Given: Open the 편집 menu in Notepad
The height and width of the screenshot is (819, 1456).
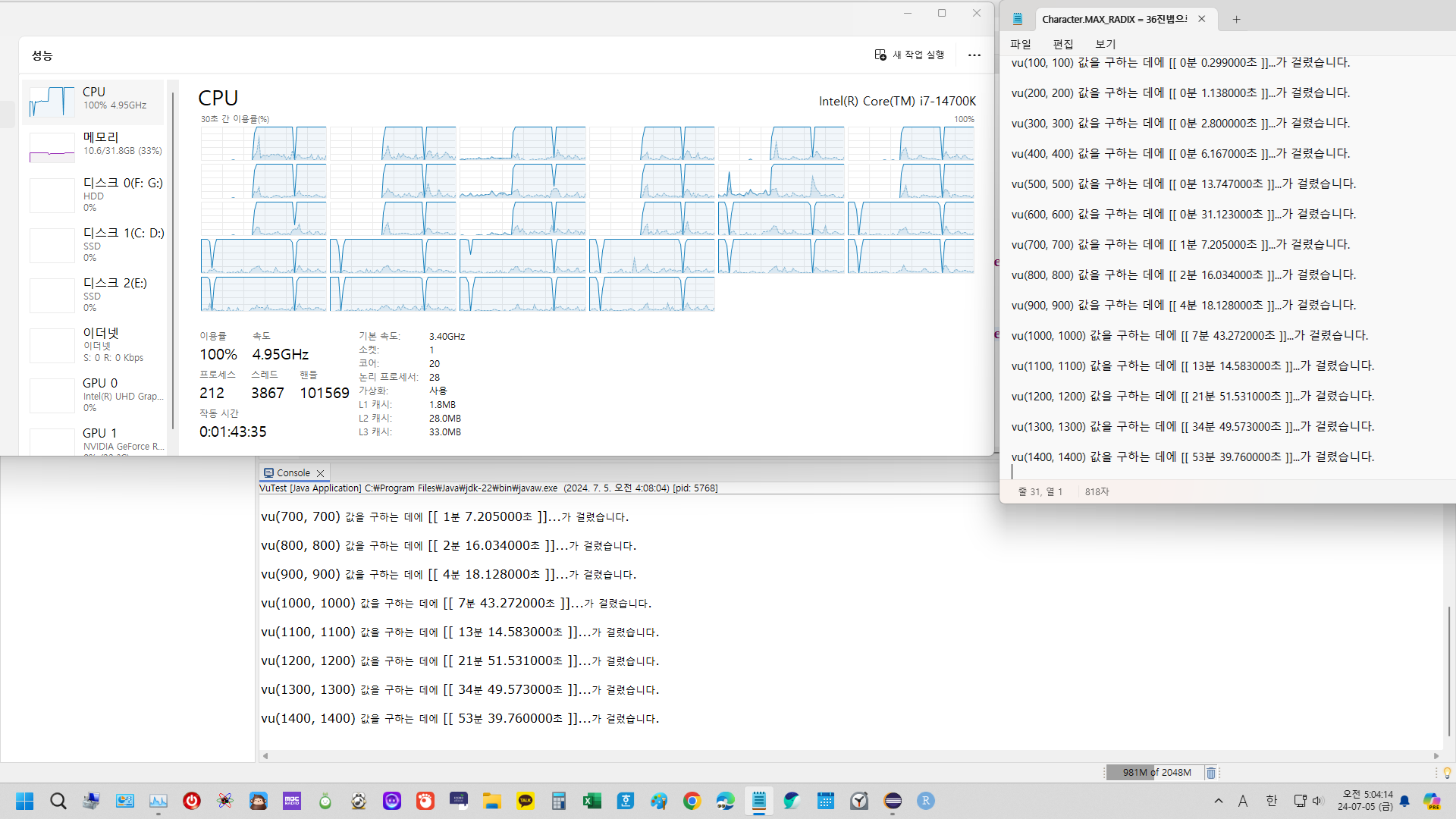Looking at the screenshot, I should pos(1063,44).
